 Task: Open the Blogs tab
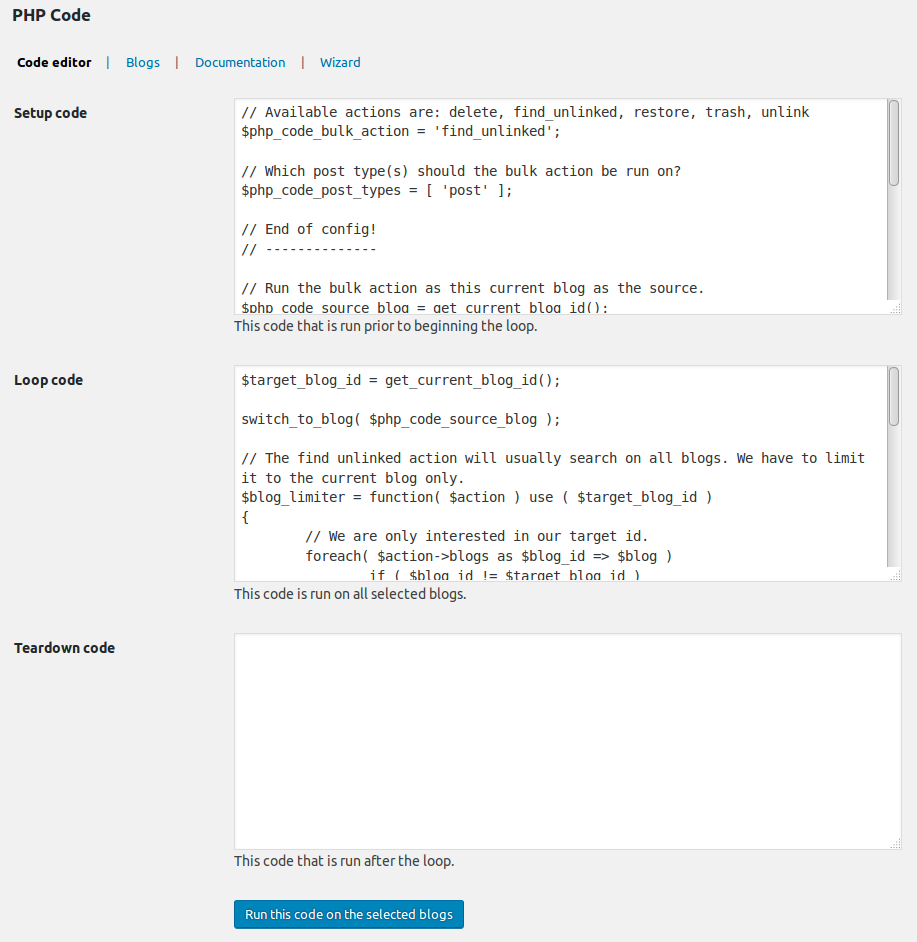[x=142, y=62]
